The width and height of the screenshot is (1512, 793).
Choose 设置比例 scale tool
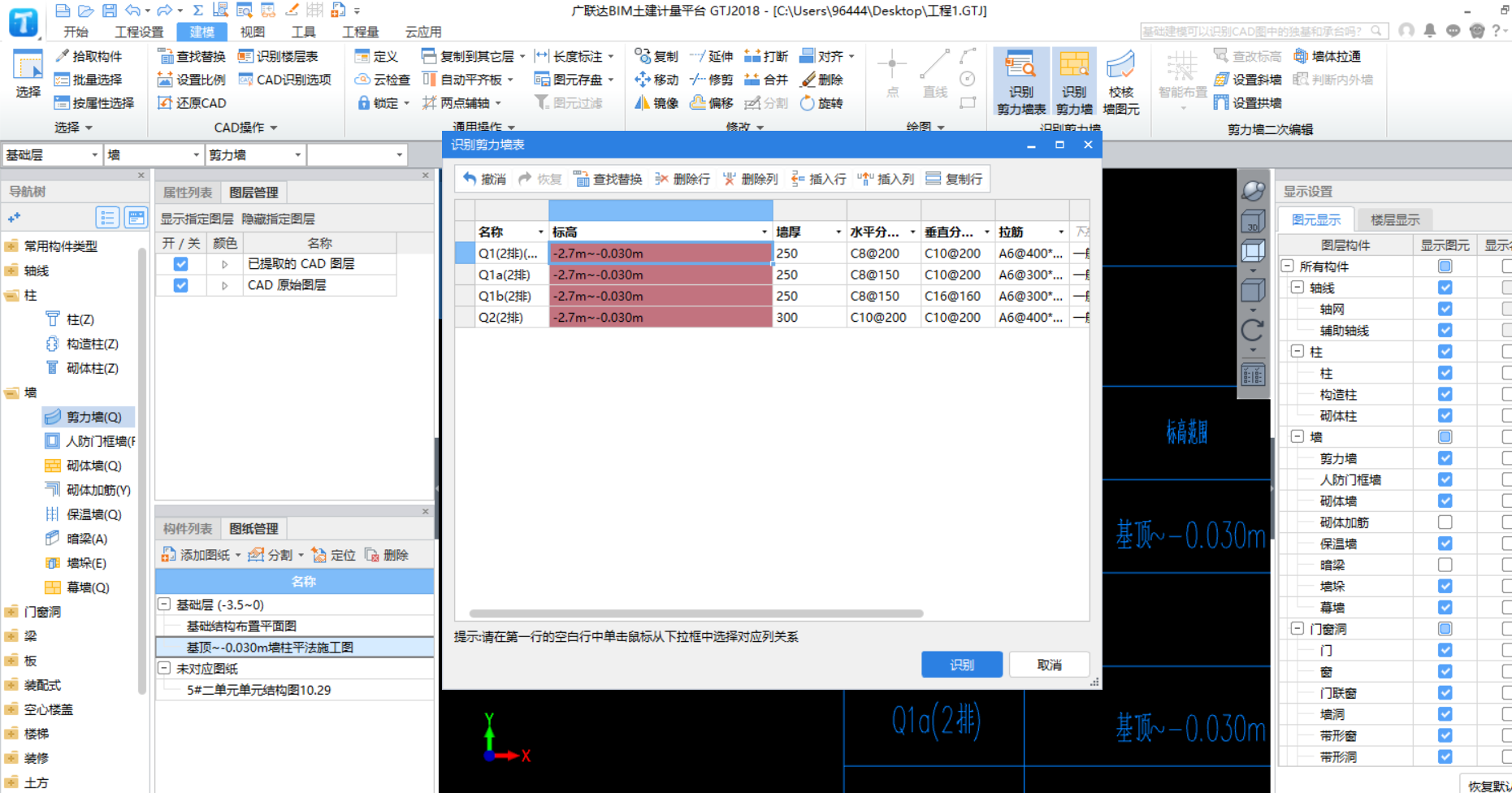click(191, 80)
